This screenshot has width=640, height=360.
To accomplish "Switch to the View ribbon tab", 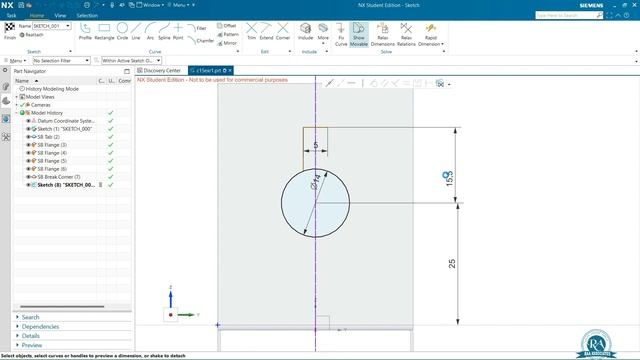I will click(60, 16).
